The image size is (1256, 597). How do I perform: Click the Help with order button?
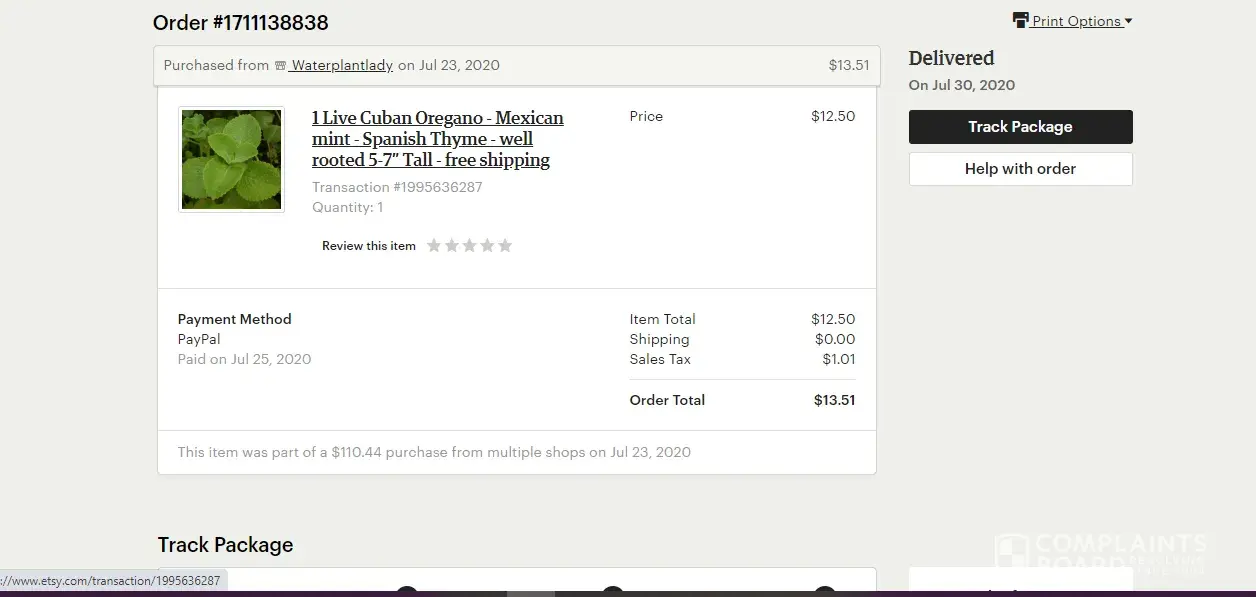[x=1020, y=169]
